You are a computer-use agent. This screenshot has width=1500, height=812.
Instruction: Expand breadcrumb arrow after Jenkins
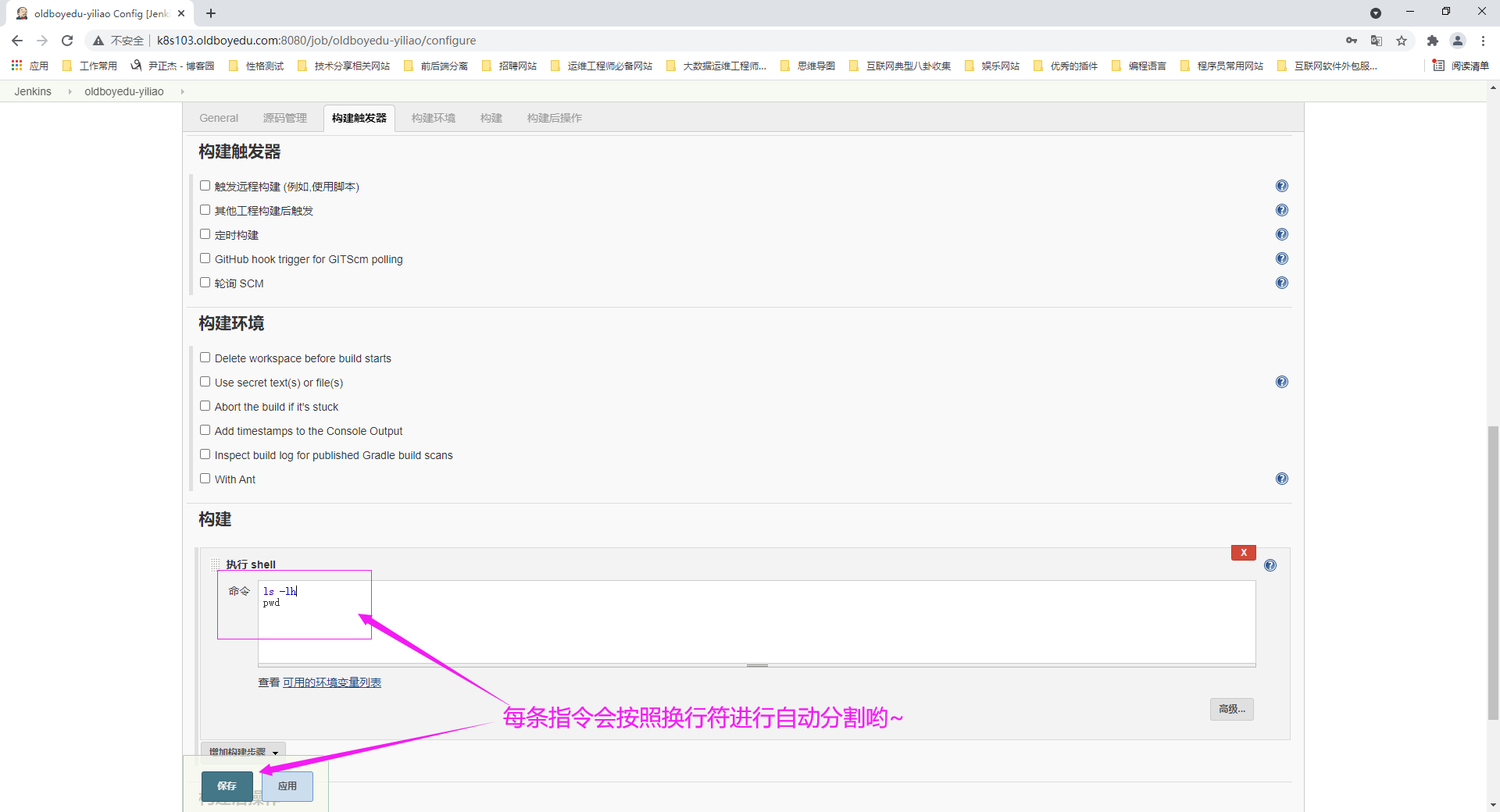click(70, 91)
